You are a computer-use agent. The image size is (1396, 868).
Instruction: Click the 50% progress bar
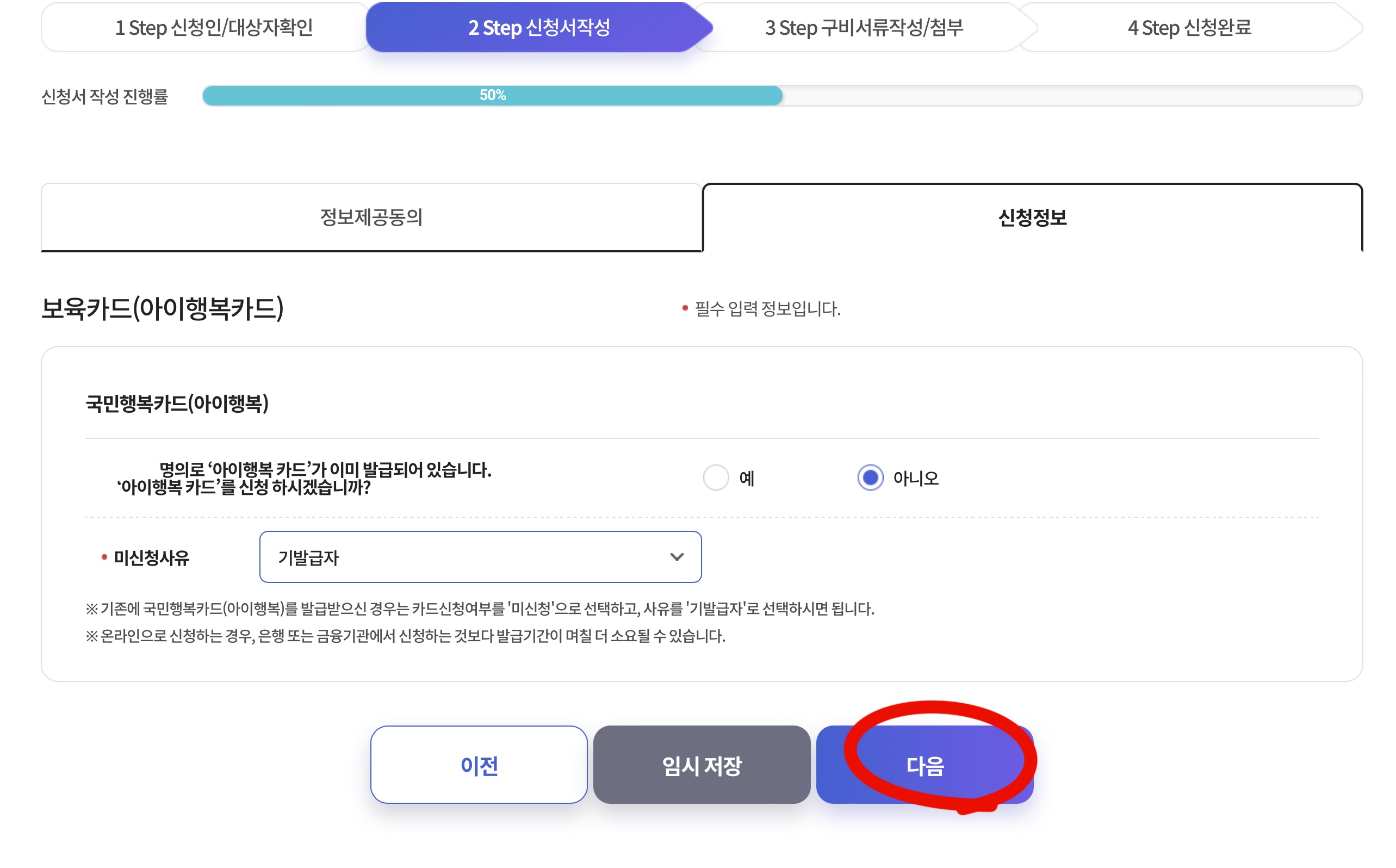pyautogui.click(x=494, y=96)
